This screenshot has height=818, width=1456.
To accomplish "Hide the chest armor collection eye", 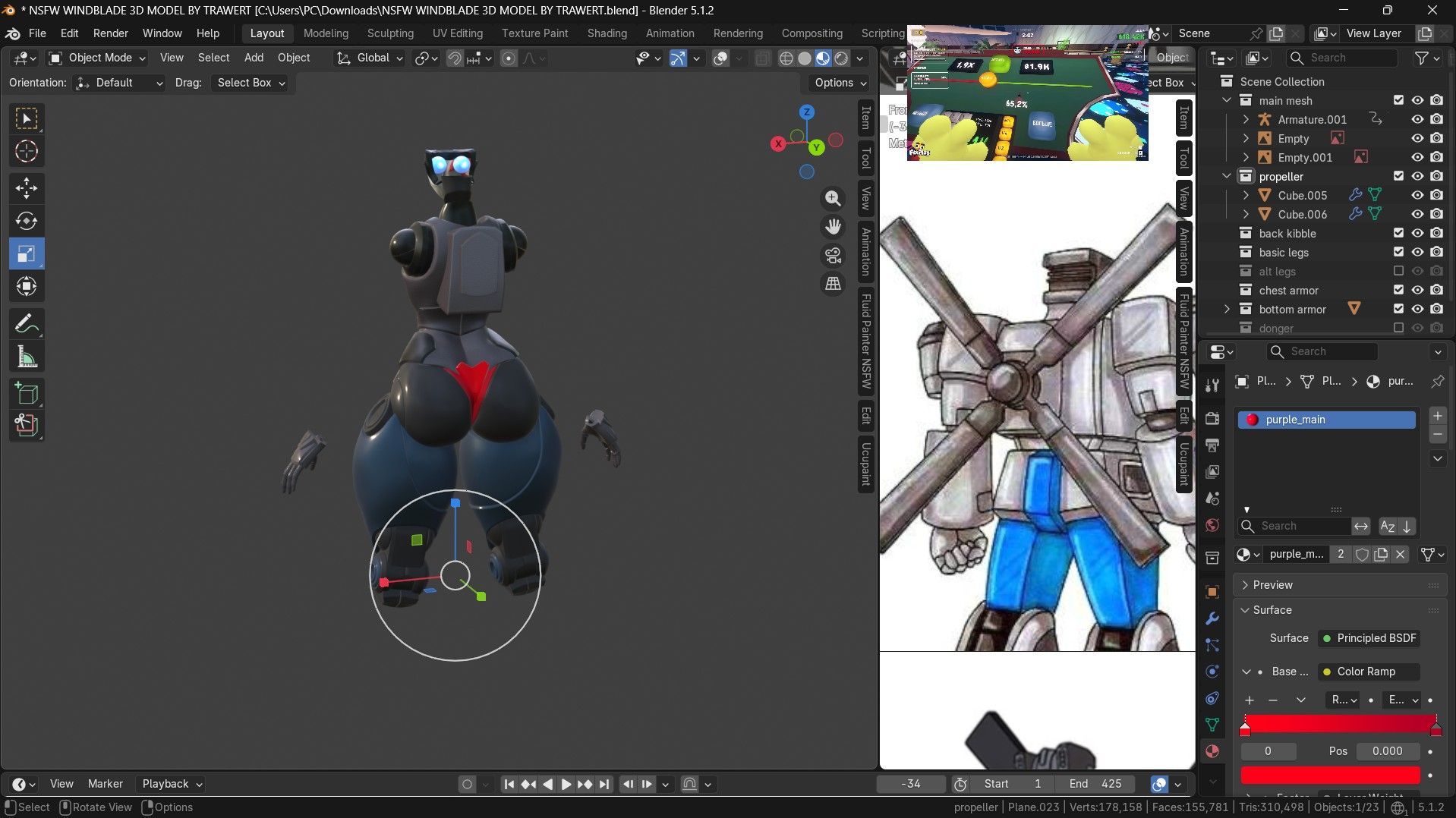I will [x=1417, y=290].
